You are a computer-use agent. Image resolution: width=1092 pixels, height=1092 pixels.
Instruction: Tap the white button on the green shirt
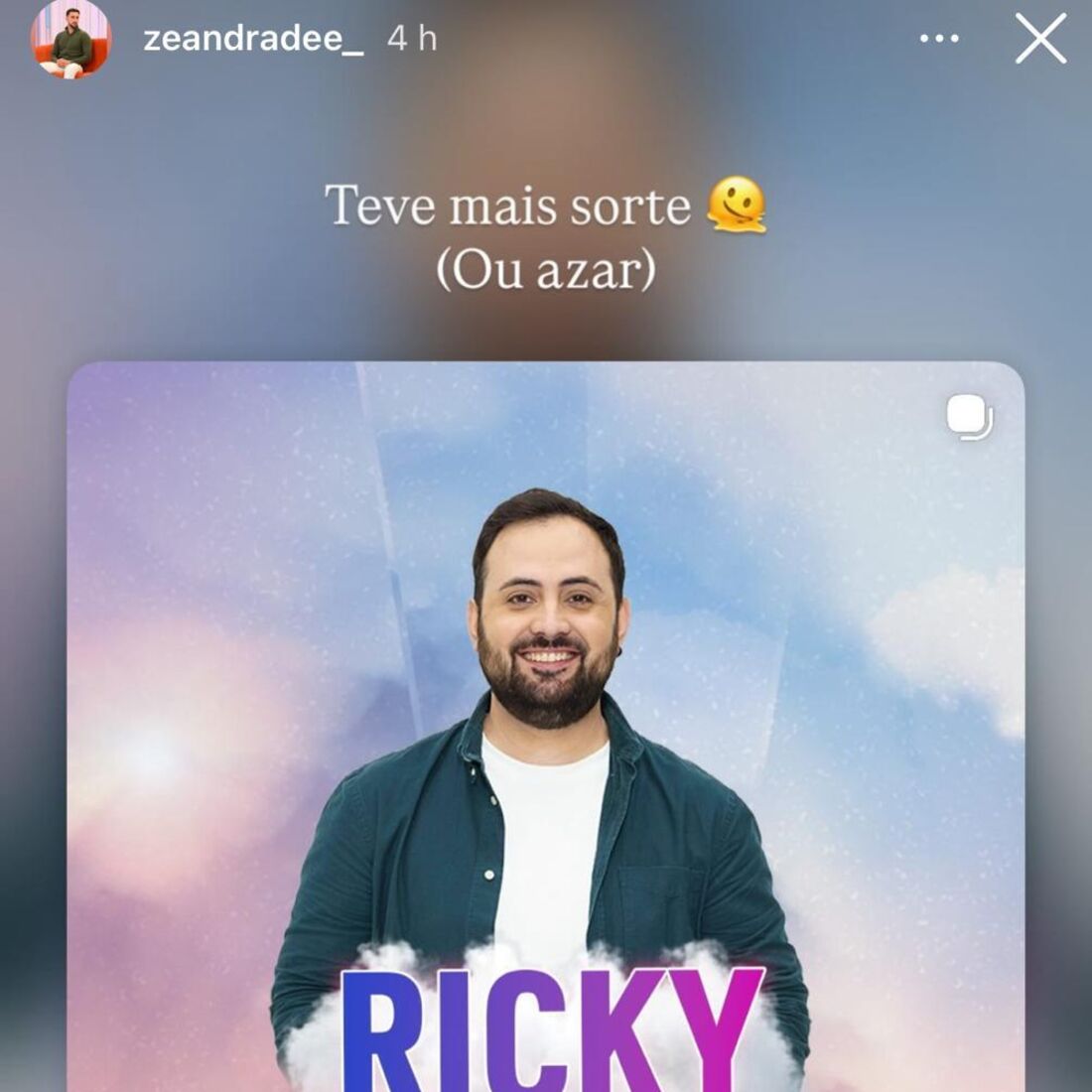[488, 874]
